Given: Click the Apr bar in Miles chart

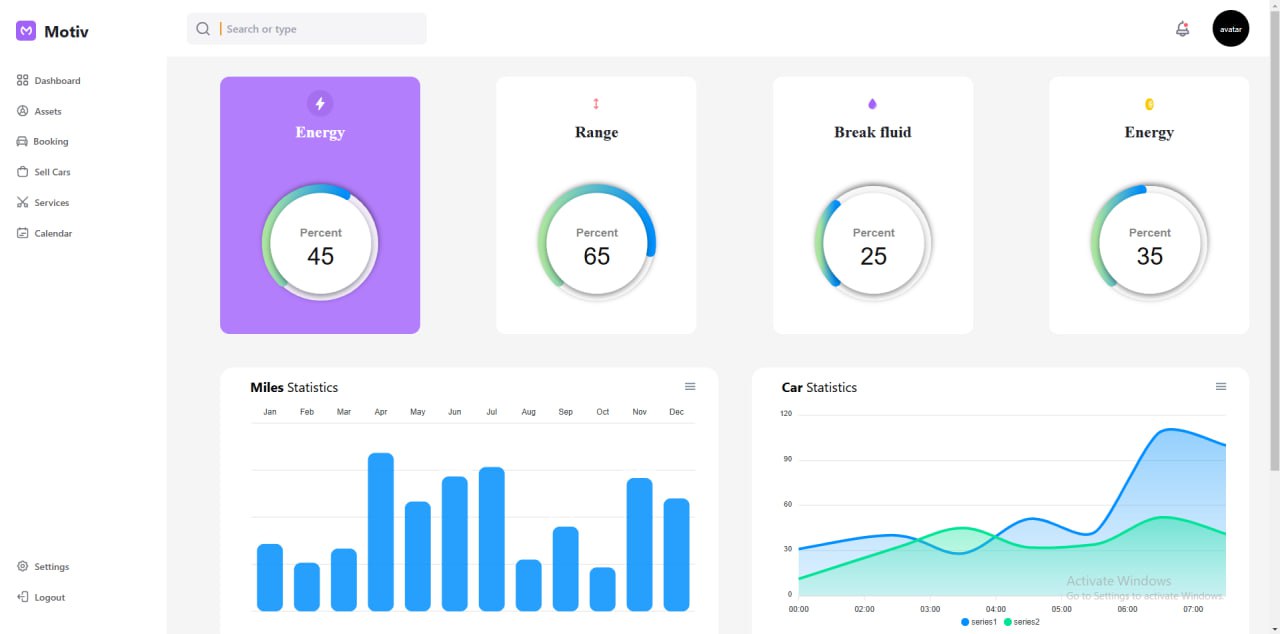Looking at the screenshot, I should (x=381, y=532).
